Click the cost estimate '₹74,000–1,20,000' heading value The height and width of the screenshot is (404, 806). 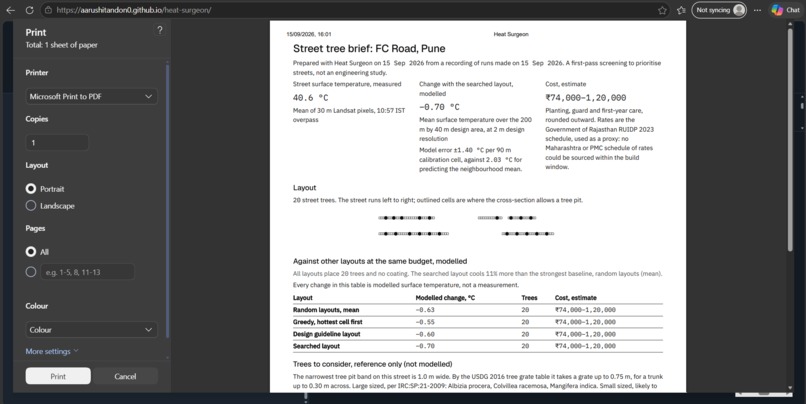pyautogui.click(x=585, y=98)
